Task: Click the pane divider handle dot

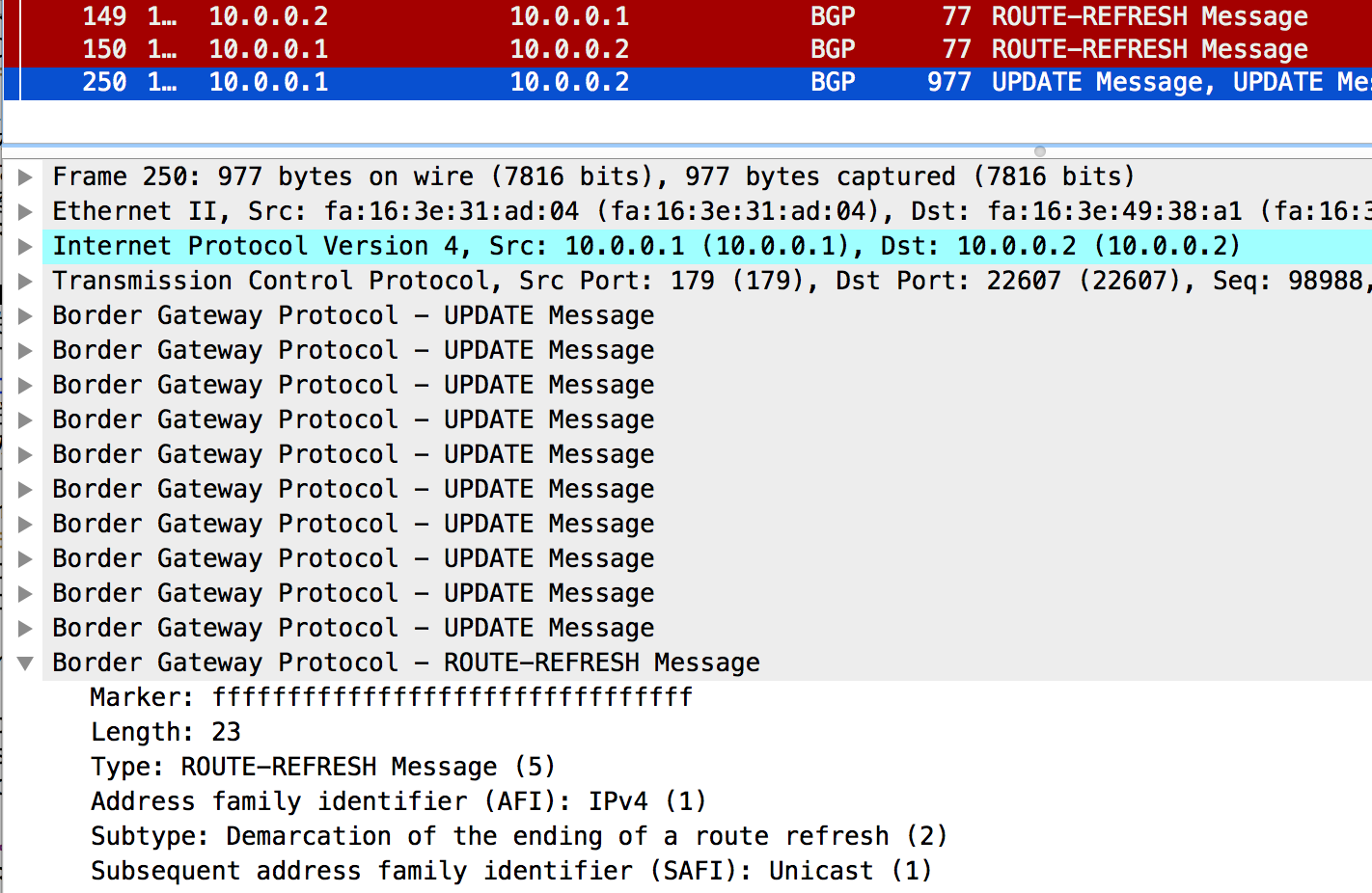Action: point(1039,151)
